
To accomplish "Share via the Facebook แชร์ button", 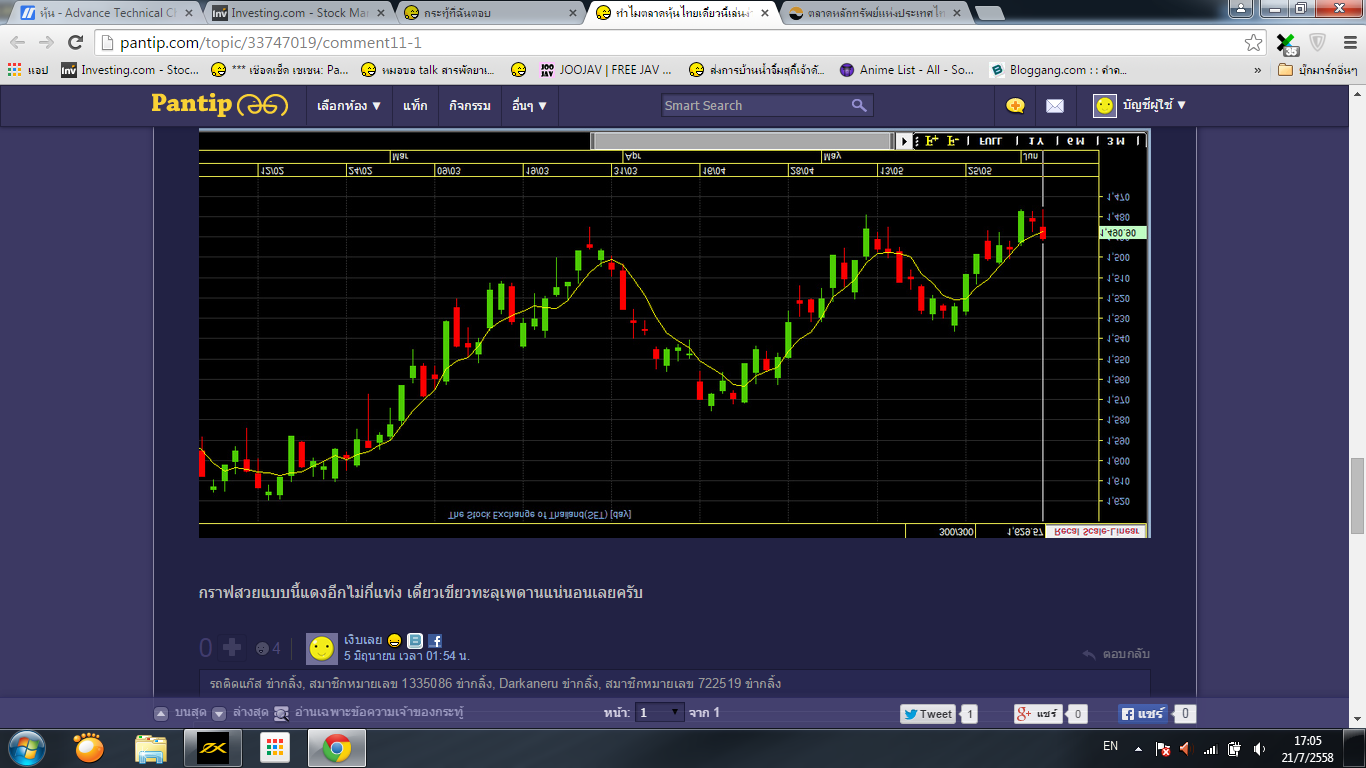I will tap(1143, 714).
